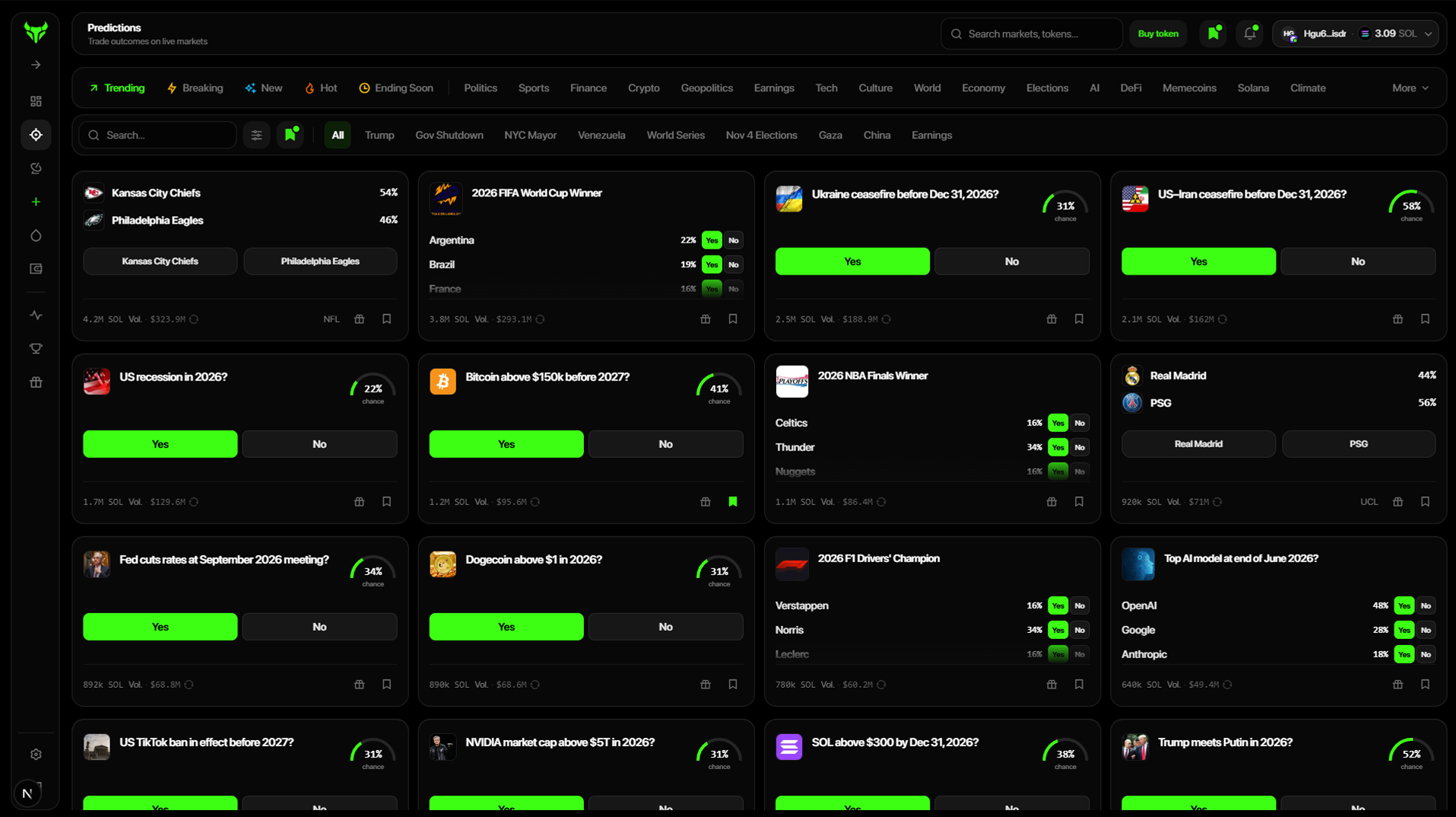Image resolution: width=1456 pixels, height=817 pixels.
Task: Pick PSG outcome button
Action: [x=1359, y=444]
